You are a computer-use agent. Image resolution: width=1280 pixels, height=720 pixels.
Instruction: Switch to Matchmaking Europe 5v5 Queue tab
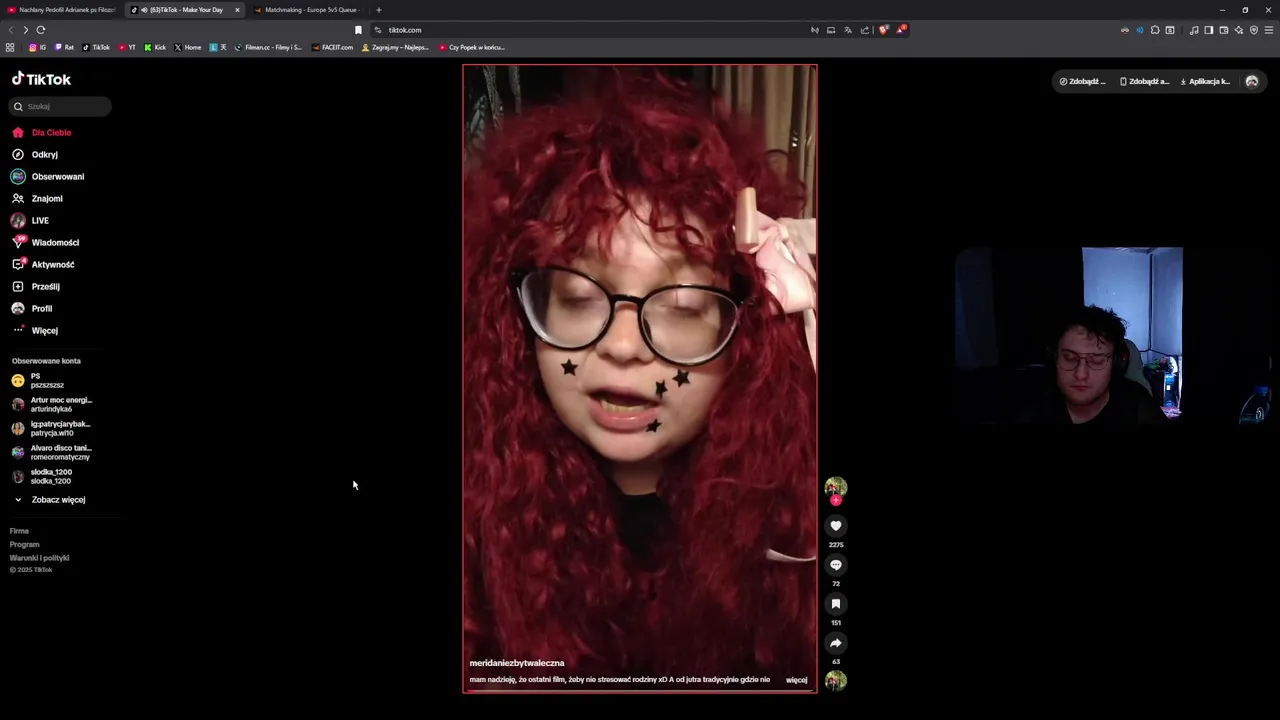coord(308,10)
